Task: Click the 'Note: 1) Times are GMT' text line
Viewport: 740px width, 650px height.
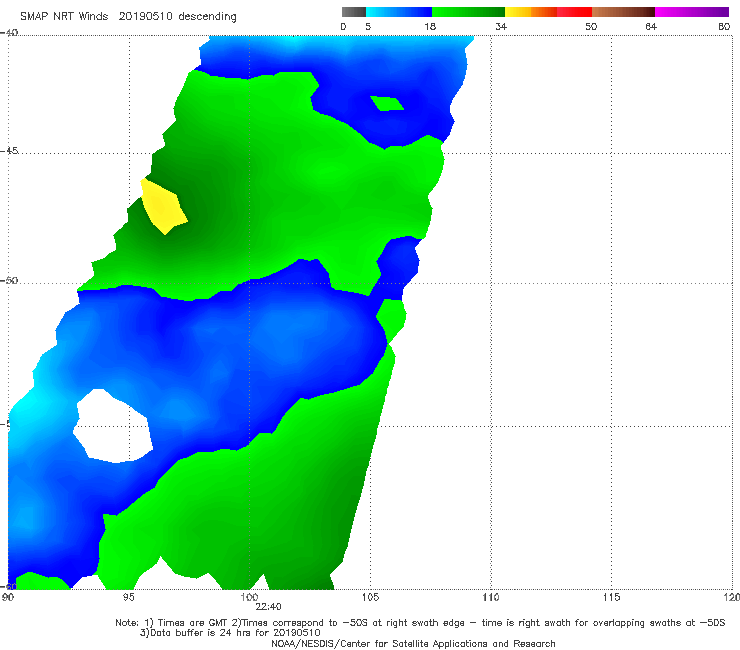Action: [420, 623]
